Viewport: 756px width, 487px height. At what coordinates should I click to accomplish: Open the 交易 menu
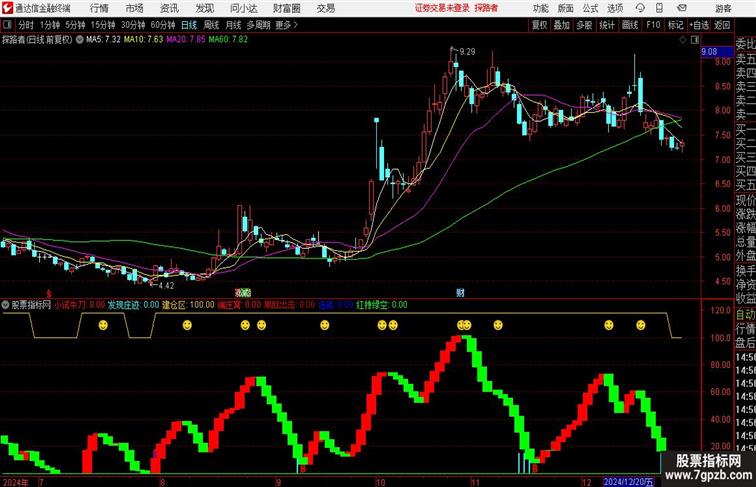pyautogui.click(x=326, y=8)
